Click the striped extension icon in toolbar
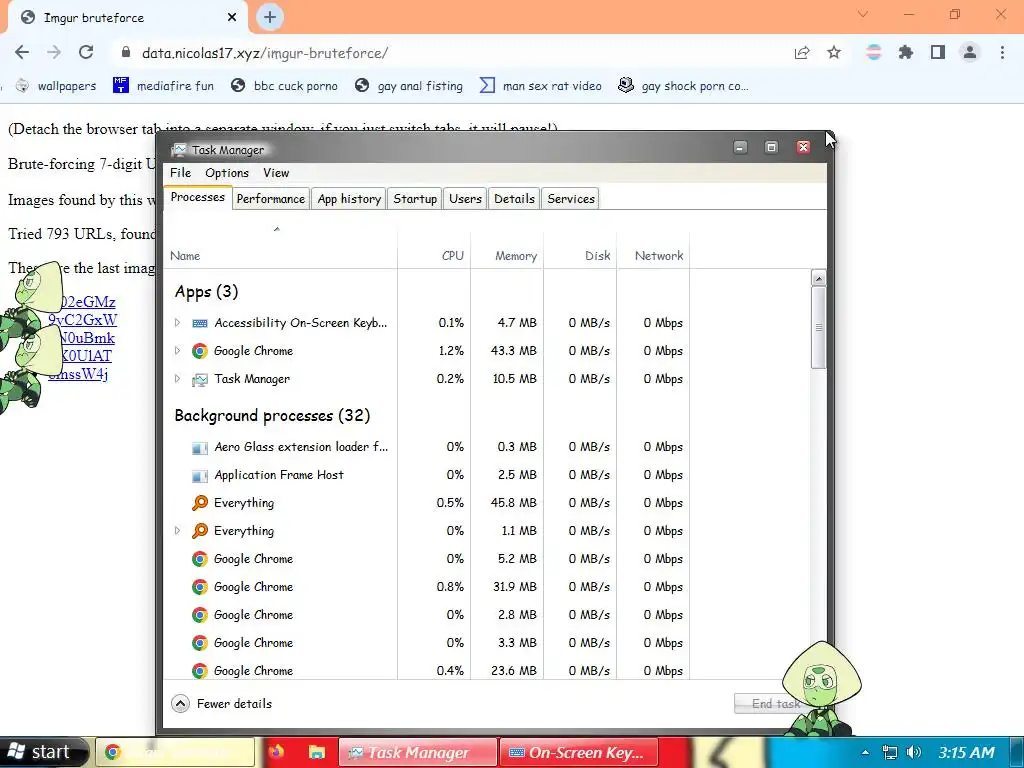 [874, 53]
